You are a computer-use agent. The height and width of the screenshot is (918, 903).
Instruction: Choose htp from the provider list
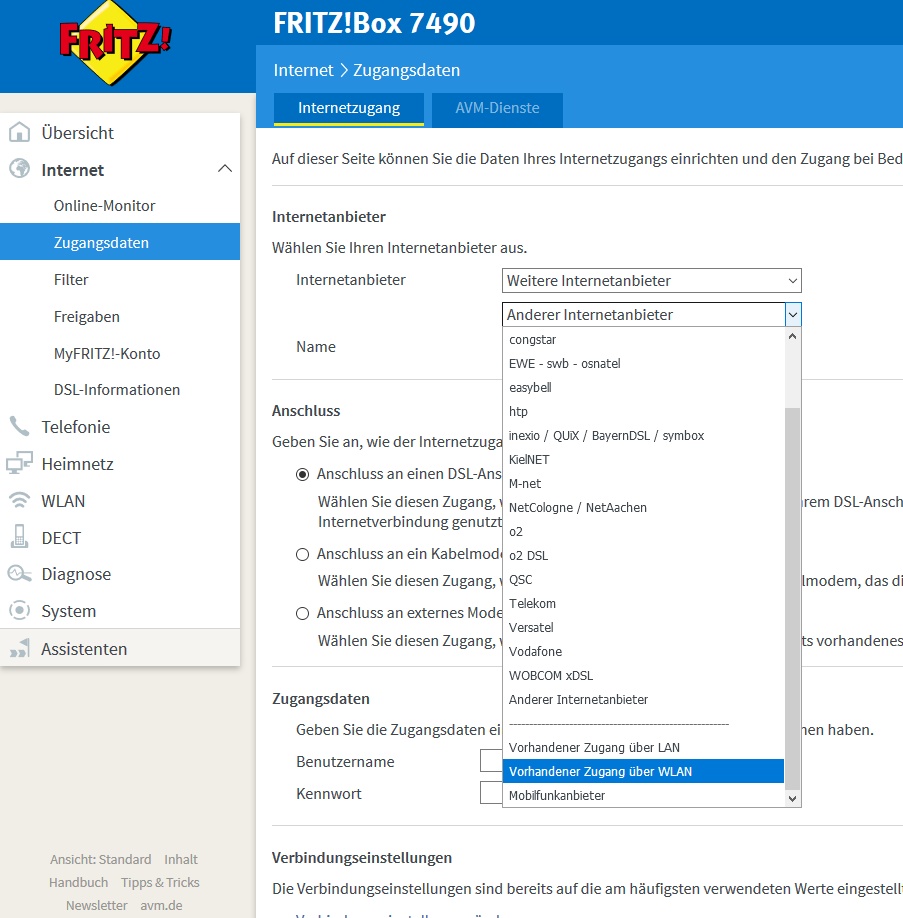click(643, 412)
